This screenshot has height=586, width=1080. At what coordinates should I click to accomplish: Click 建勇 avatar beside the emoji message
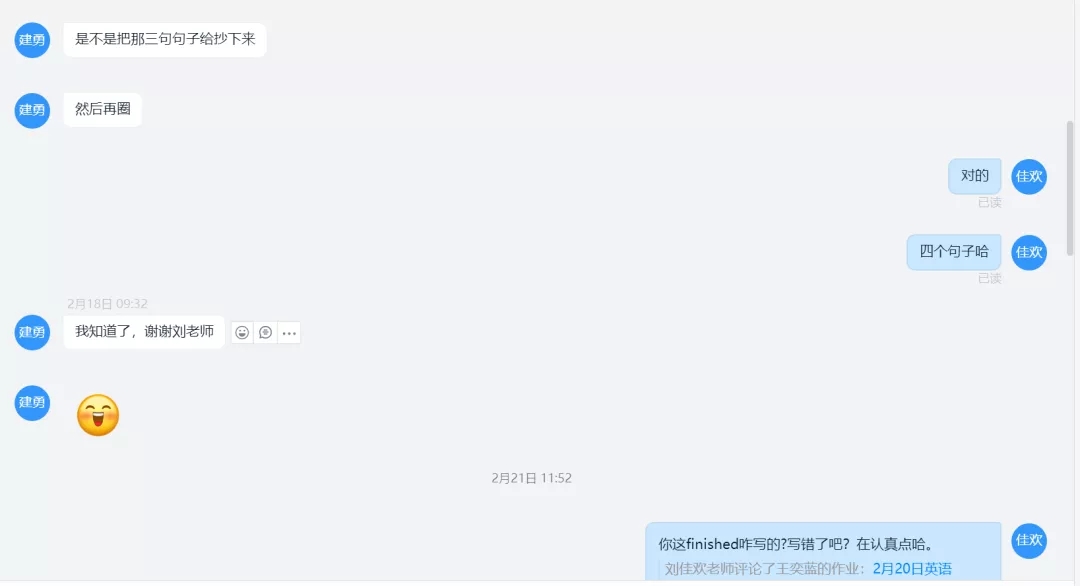tap(32, 403)
